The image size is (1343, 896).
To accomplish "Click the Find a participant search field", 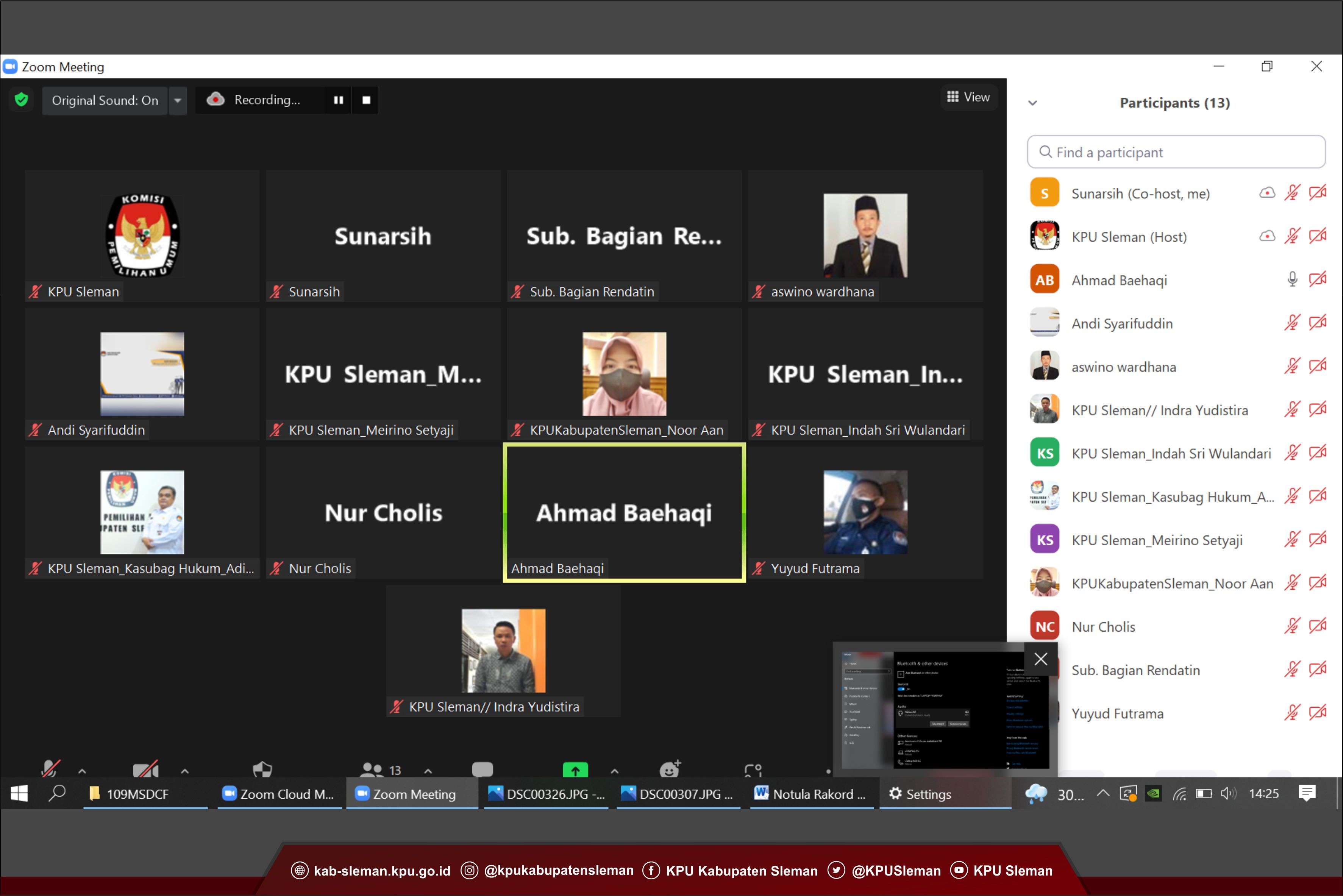I will (1176, 152).
